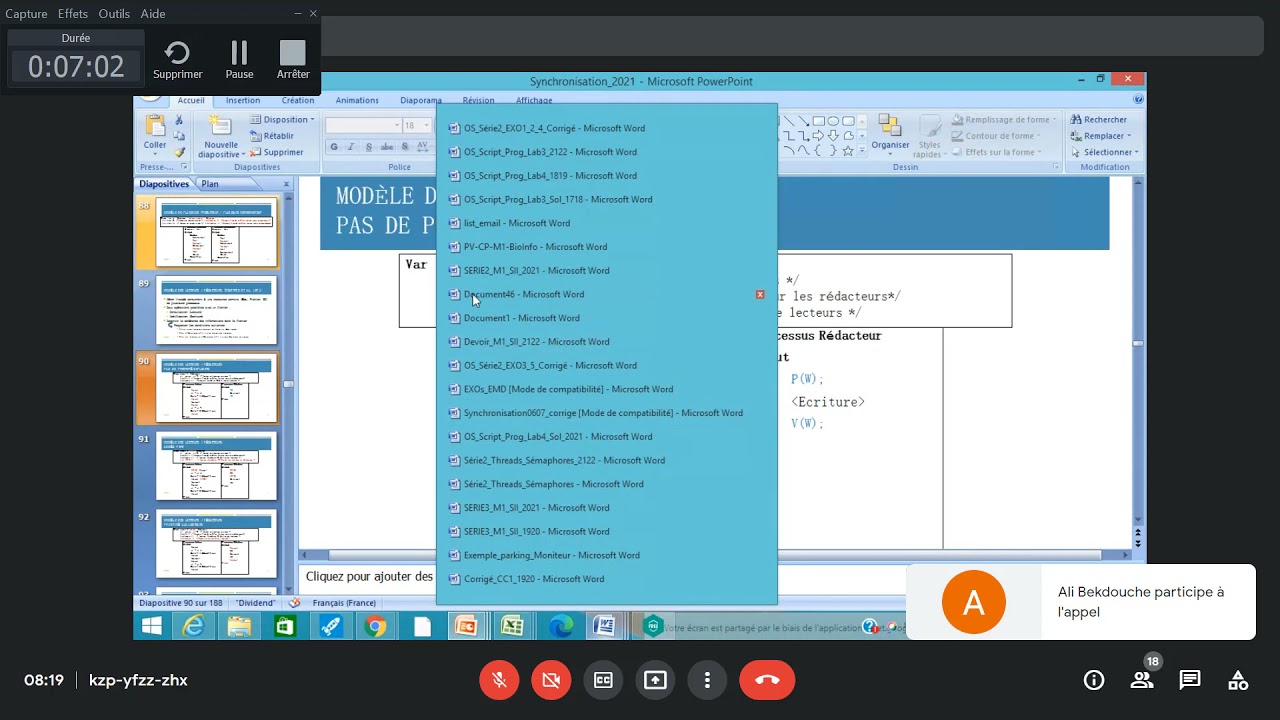Select Document46 in the window list
Viewport: 1280px width, 720px height.
[x=607, y=294]
